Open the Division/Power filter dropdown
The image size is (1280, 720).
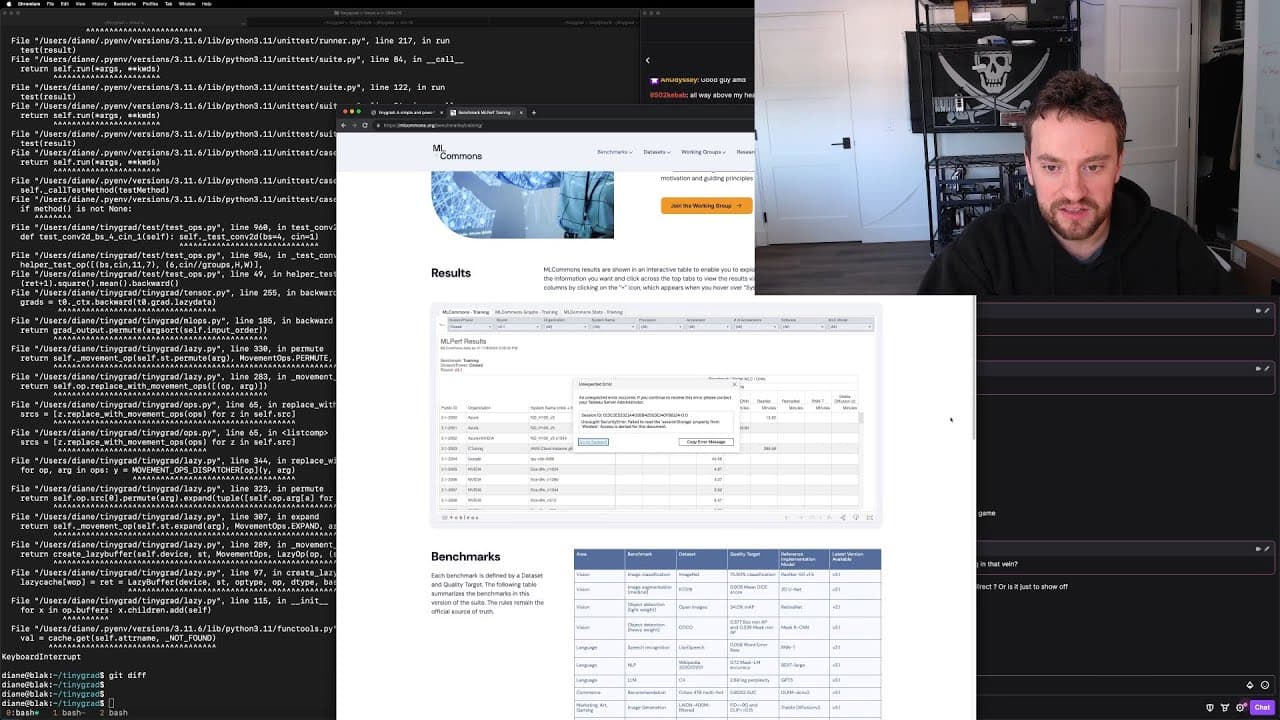[x=469, y=327]
